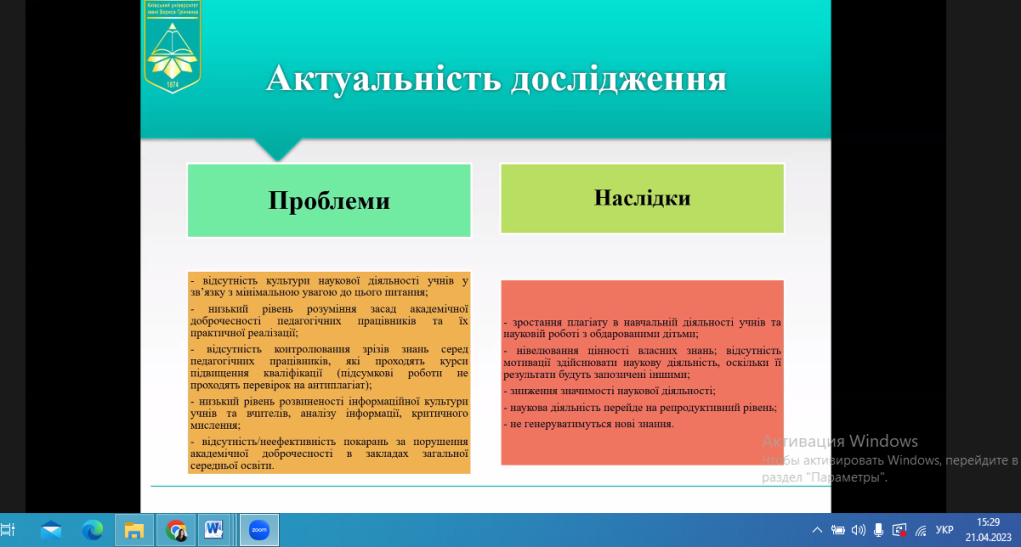Image resolution: width=1021 pixels, height=547 pixels.
Task: Click text 'низький рівень розвиненості інформаційної культури'
Action: click(x=333, y=401)
